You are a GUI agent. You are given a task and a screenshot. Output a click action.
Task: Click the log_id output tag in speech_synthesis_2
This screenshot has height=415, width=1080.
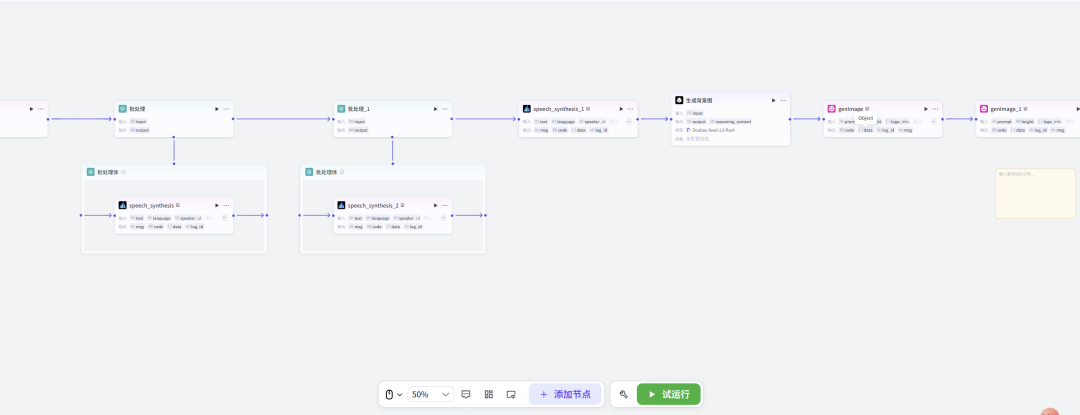(x=413, y=226)
